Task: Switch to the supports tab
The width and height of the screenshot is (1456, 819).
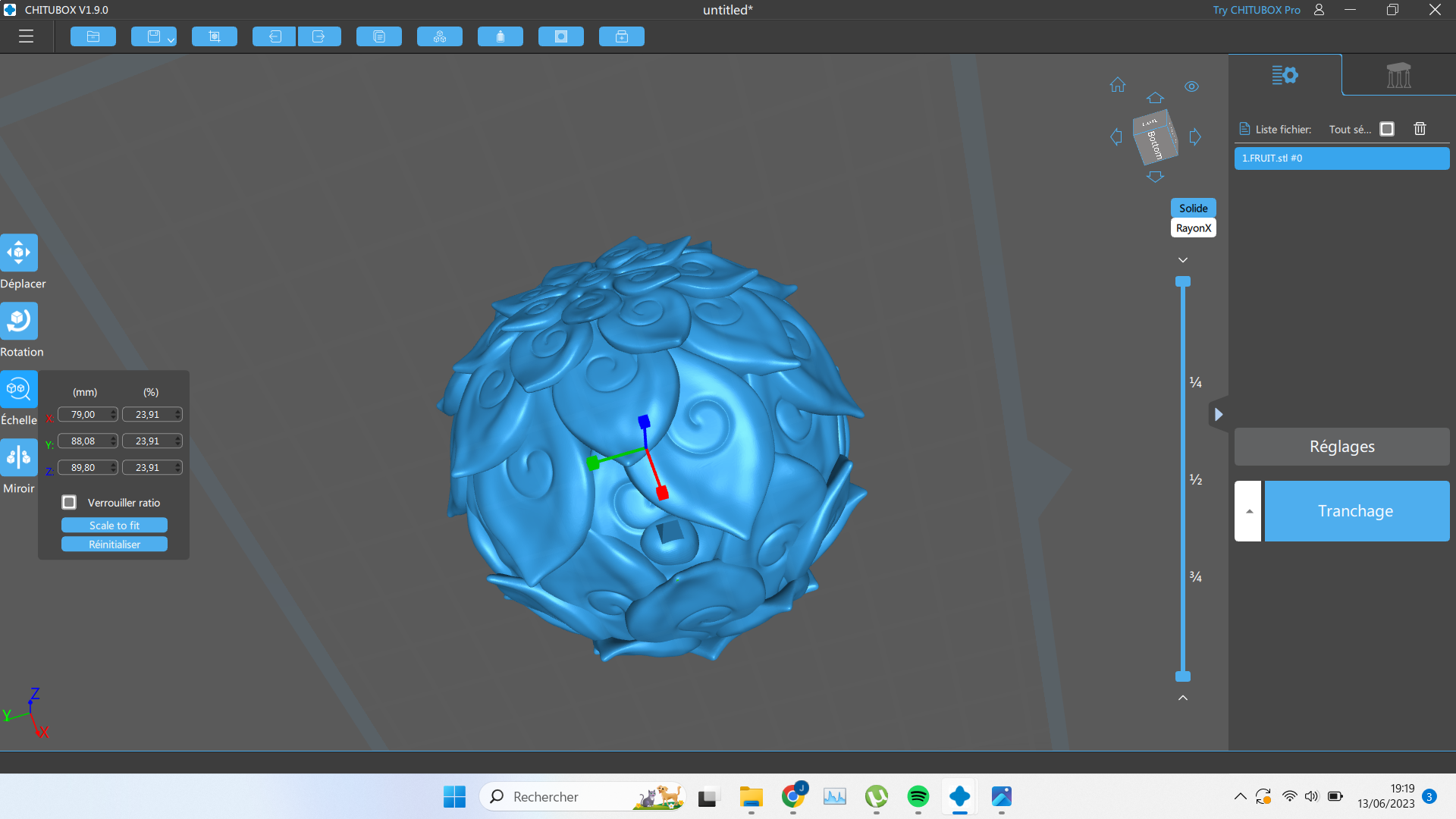Action: pyautogui.click(x=1398, y=75)
